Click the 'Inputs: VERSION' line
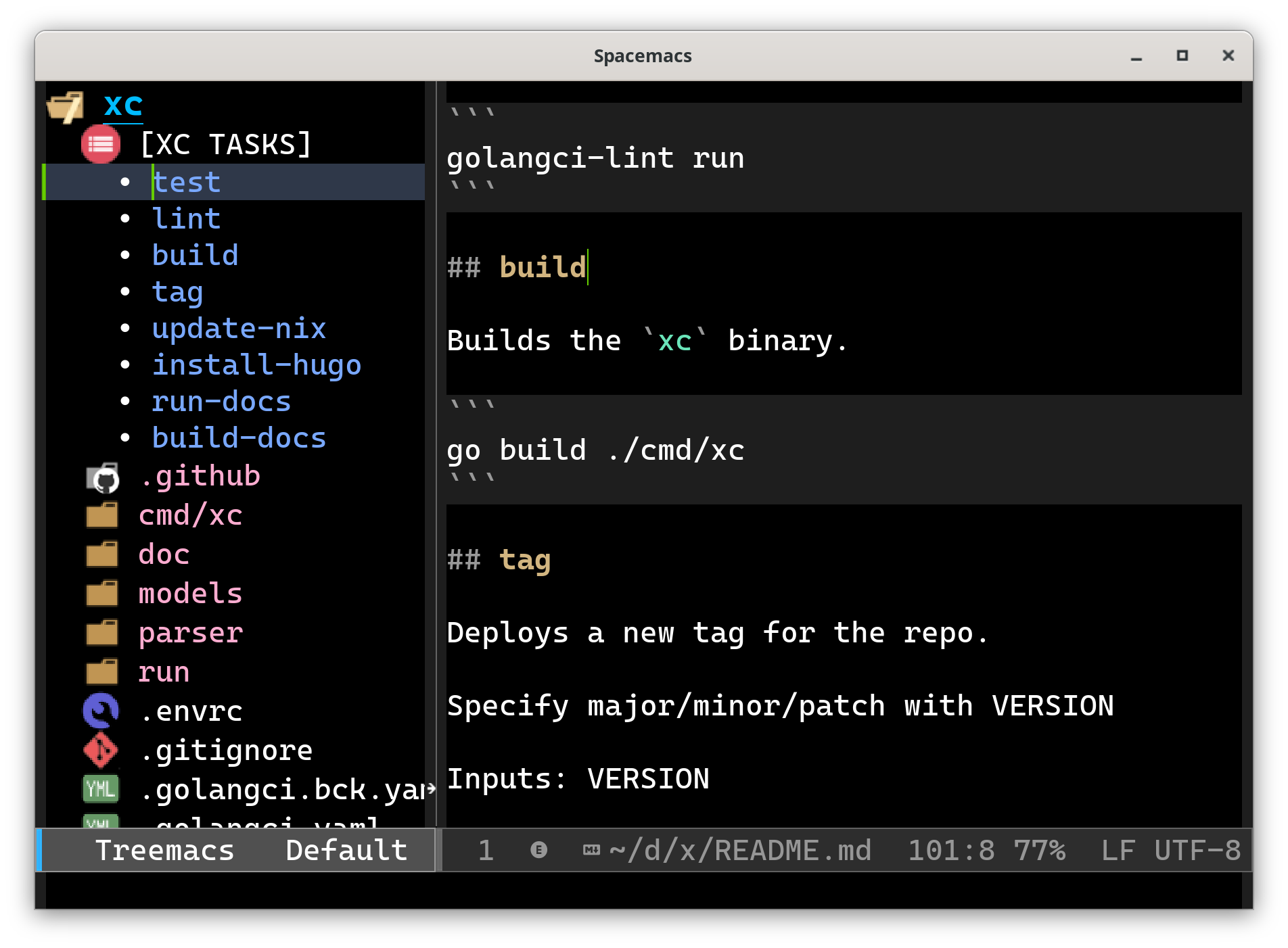The image size is (1288, 948). click(x=578, y=779)
